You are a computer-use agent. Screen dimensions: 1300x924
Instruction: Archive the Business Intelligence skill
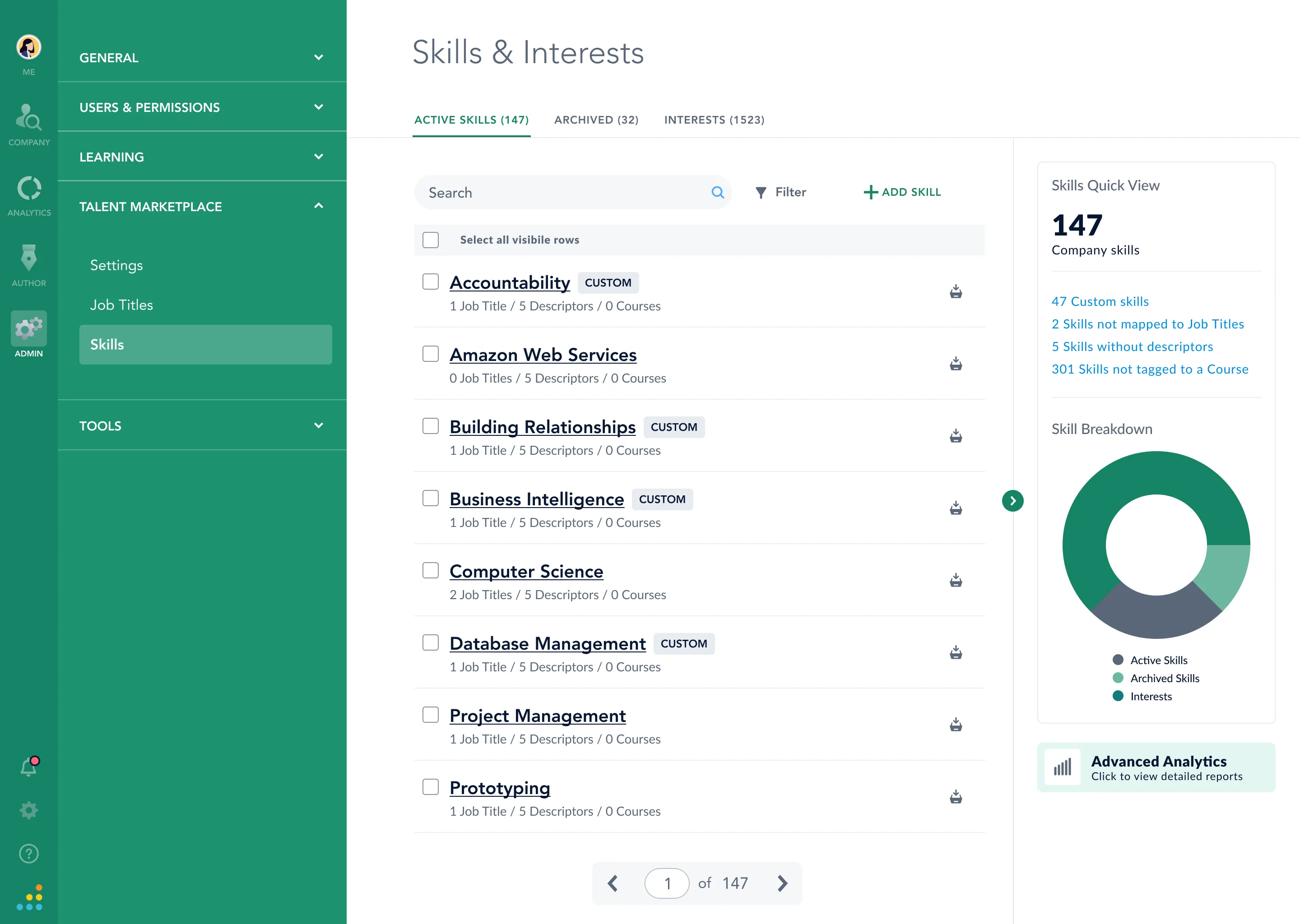click(956, 508)
